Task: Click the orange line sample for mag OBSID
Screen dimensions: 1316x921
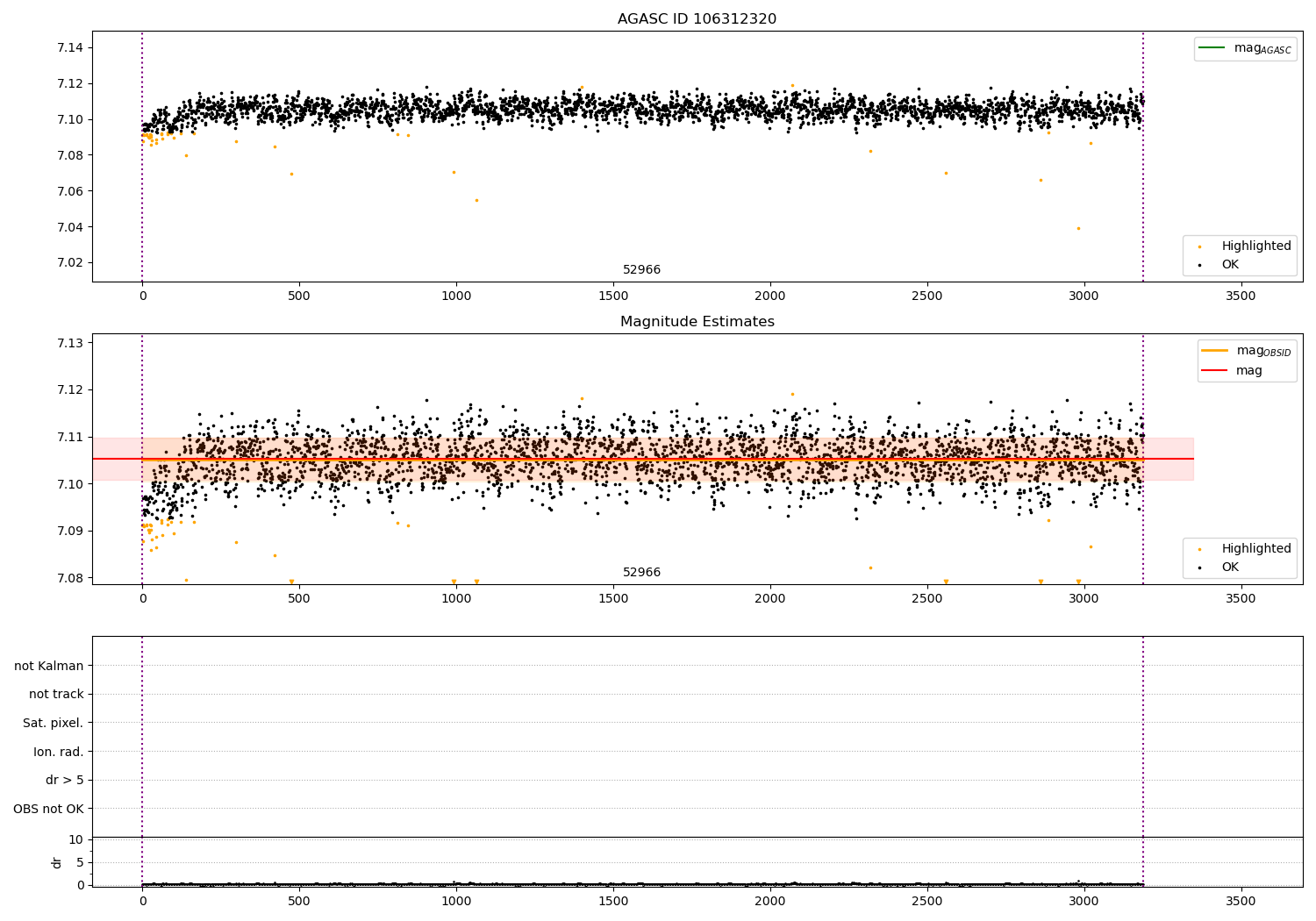Action: point(1214,350)
